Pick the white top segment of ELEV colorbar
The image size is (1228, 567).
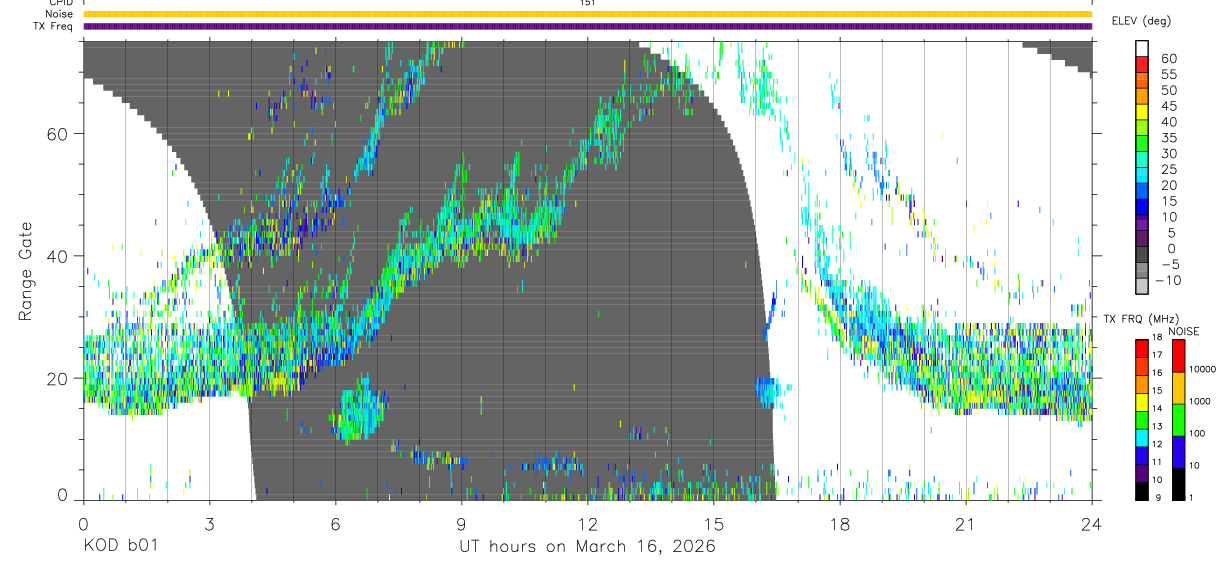tap(1142, 50)
